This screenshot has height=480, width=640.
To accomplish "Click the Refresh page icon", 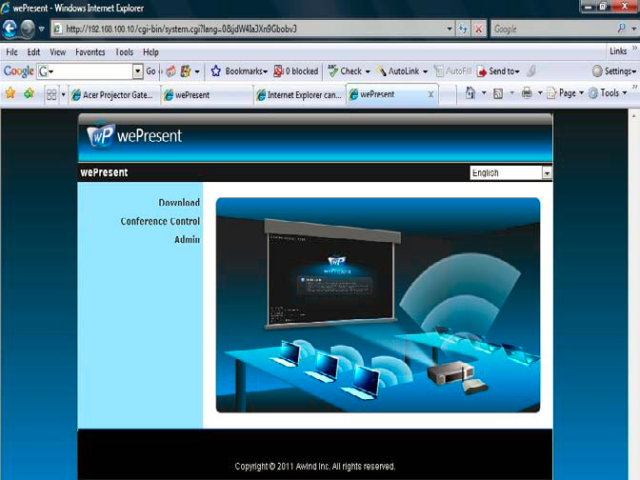I will (463, 29).
